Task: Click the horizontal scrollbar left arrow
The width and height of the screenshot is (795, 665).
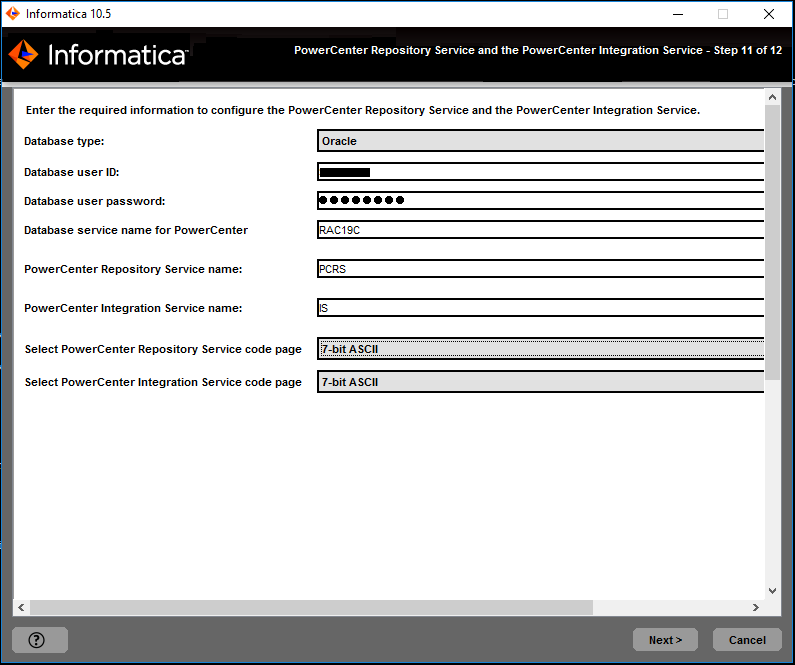Action: click(x=21, y=607)
